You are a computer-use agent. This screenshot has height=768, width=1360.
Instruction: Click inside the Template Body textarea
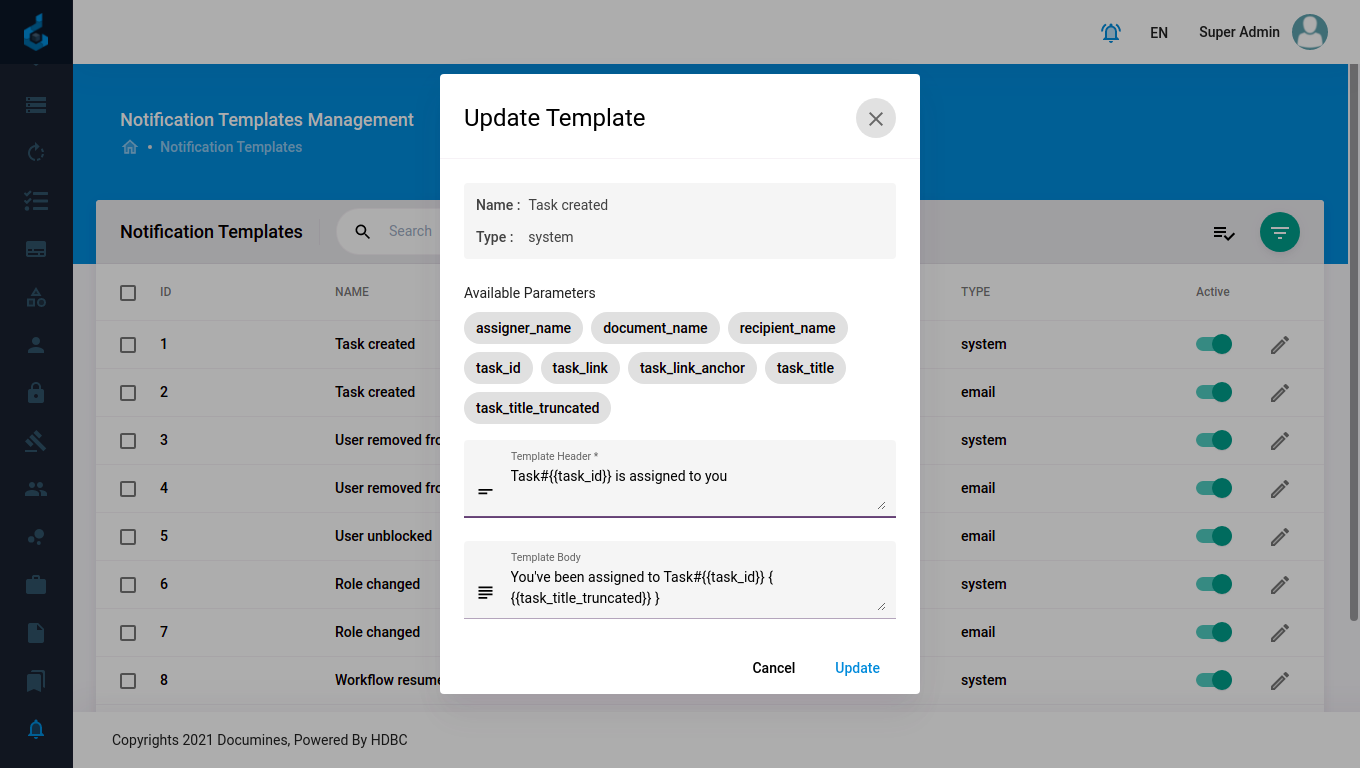point(690,588)
